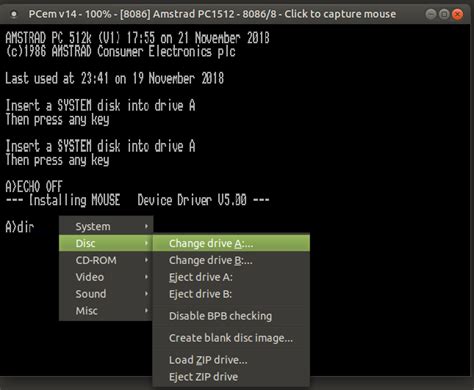Select the Disc menu entry
Screen dimensions: 474x390
106,243
